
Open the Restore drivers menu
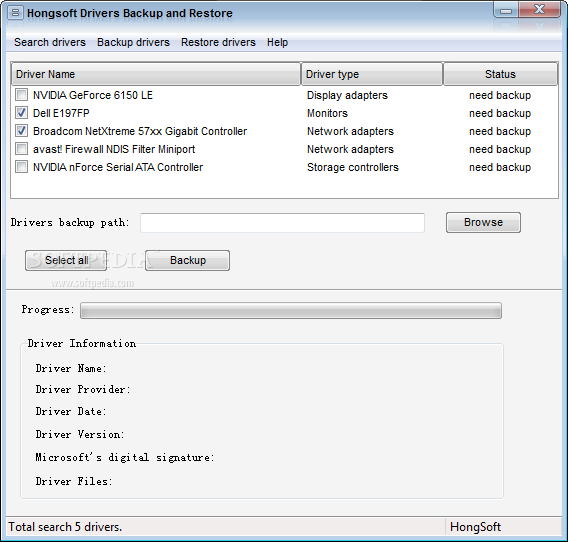[x=218, y=42]
